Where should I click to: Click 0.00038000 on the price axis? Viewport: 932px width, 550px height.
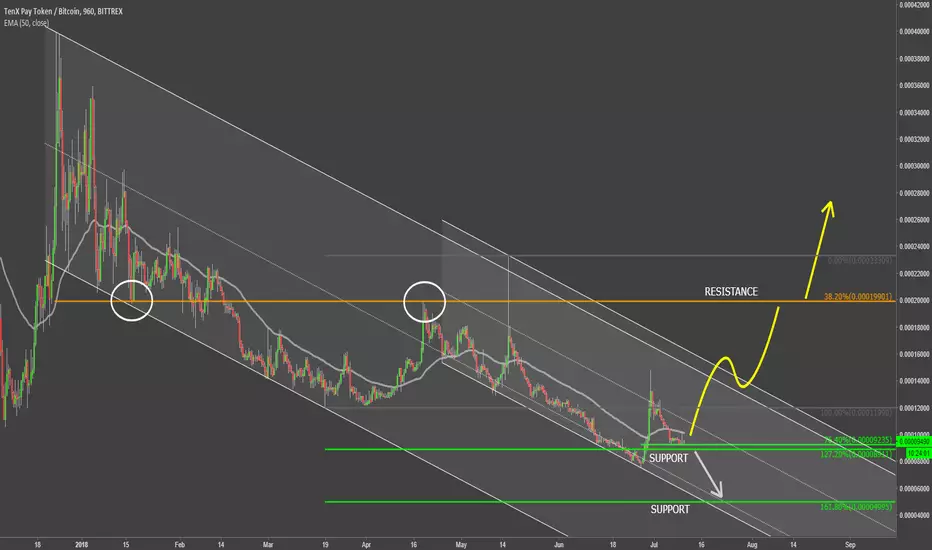[x=914, y=59]
